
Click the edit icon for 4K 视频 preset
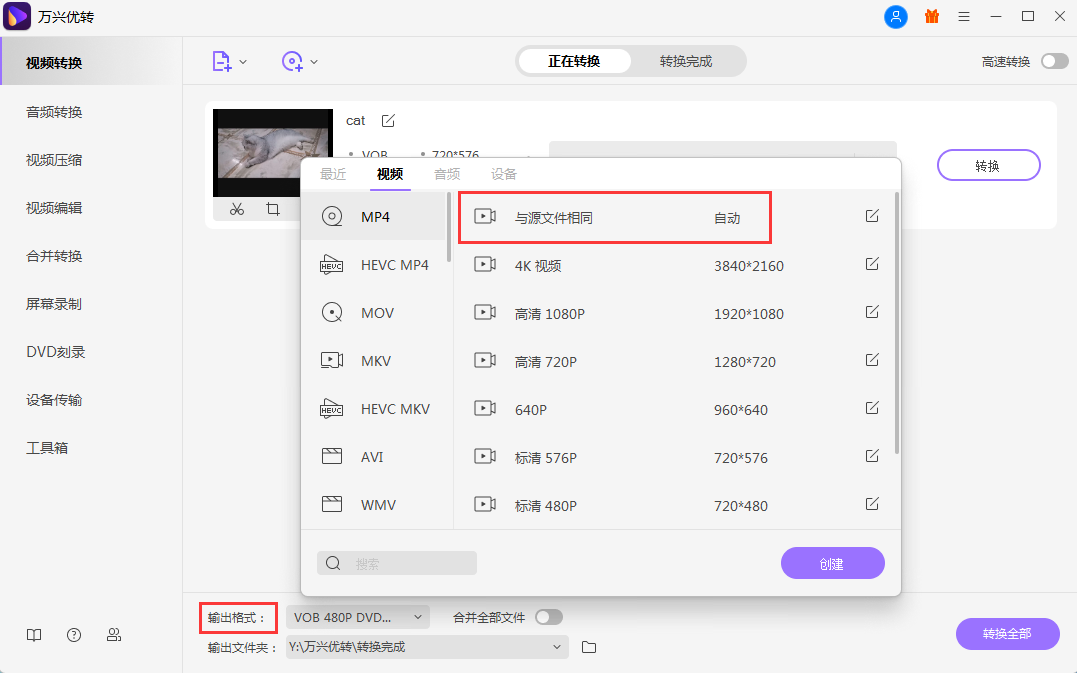(872, 265)
